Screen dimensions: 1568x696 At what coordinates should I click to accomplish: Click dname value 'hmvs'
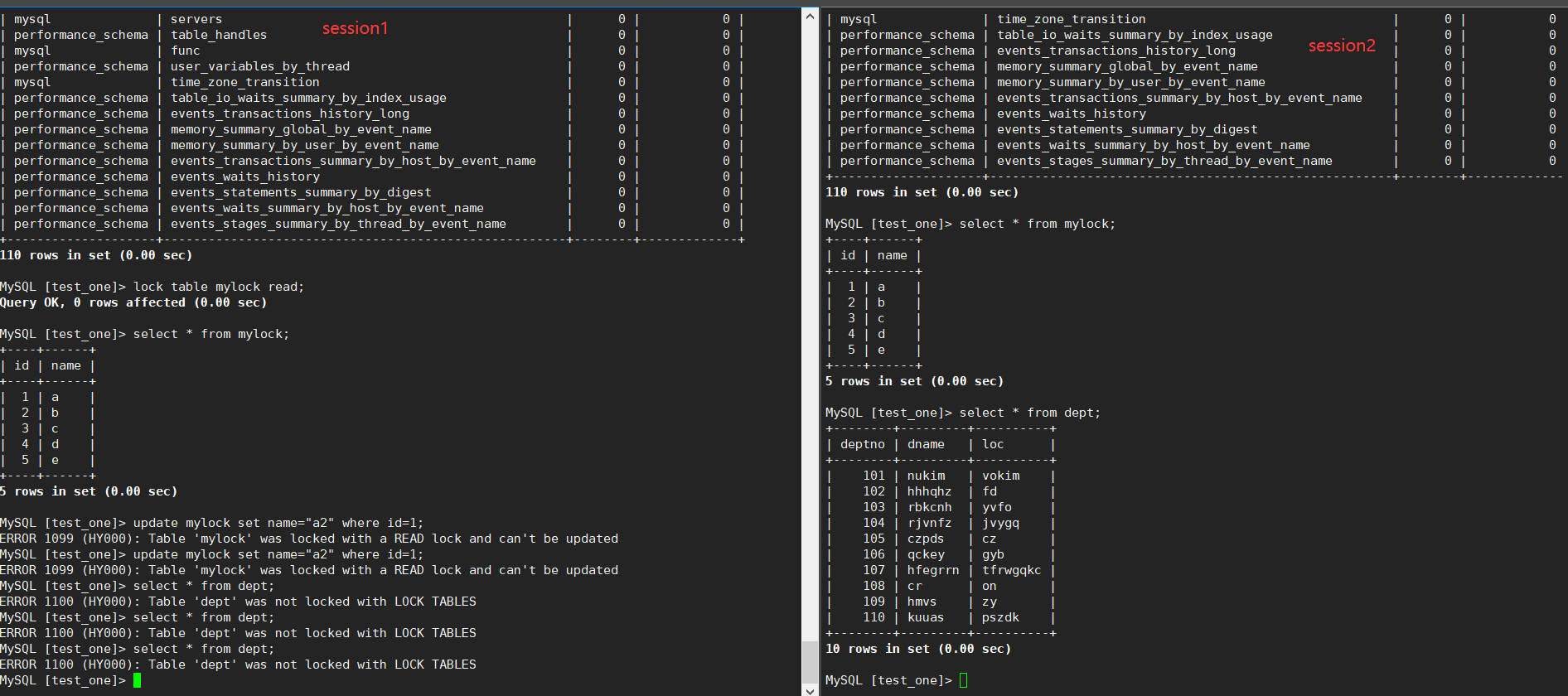coord(922,602)
